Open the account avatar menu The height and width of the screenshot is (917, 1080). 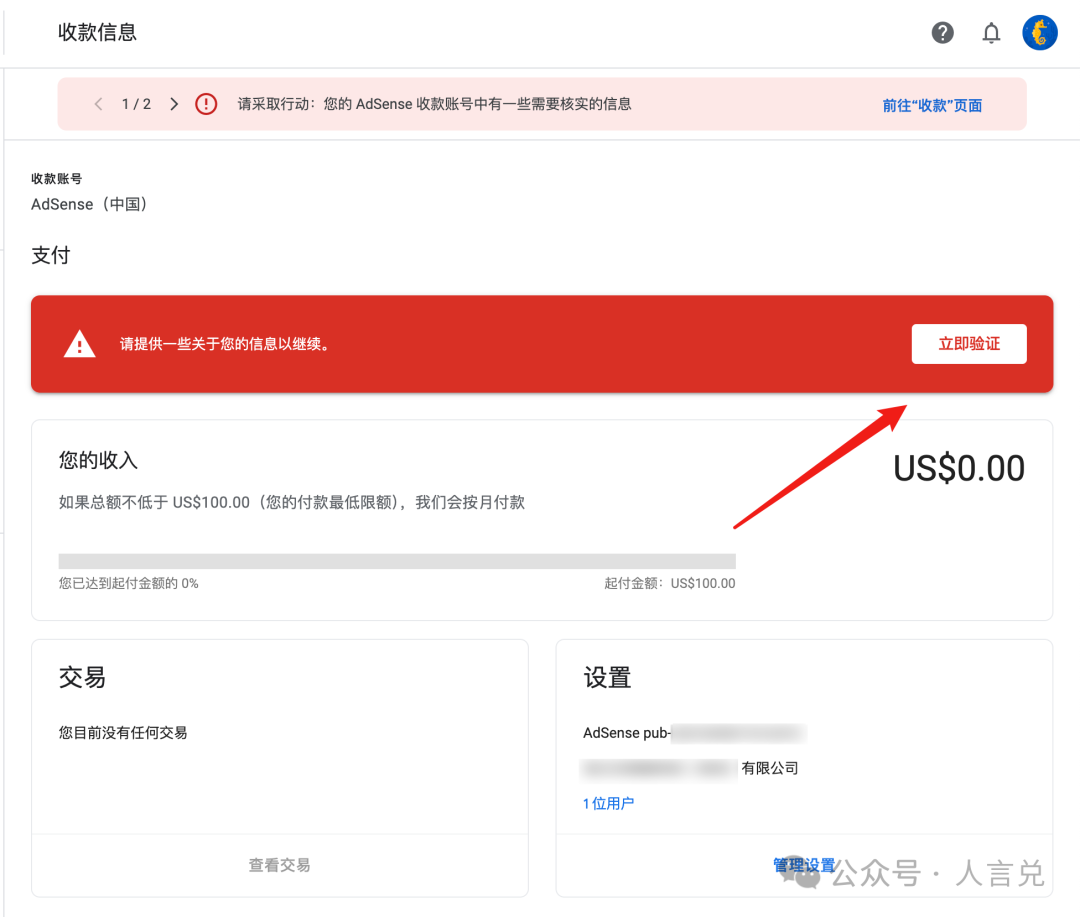coord(1039,32)
